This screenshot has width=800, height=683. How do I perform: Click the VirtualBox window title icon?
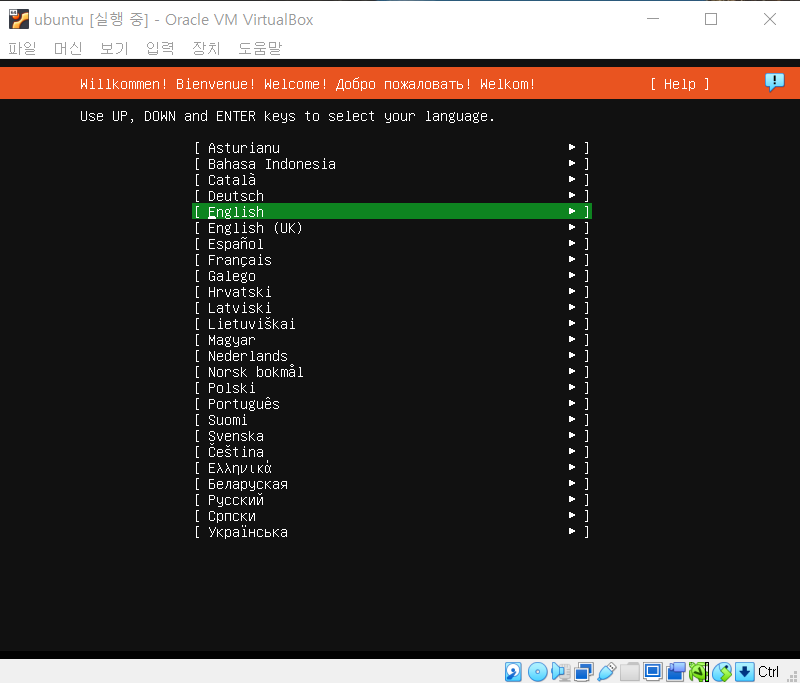tap(19, 19)
